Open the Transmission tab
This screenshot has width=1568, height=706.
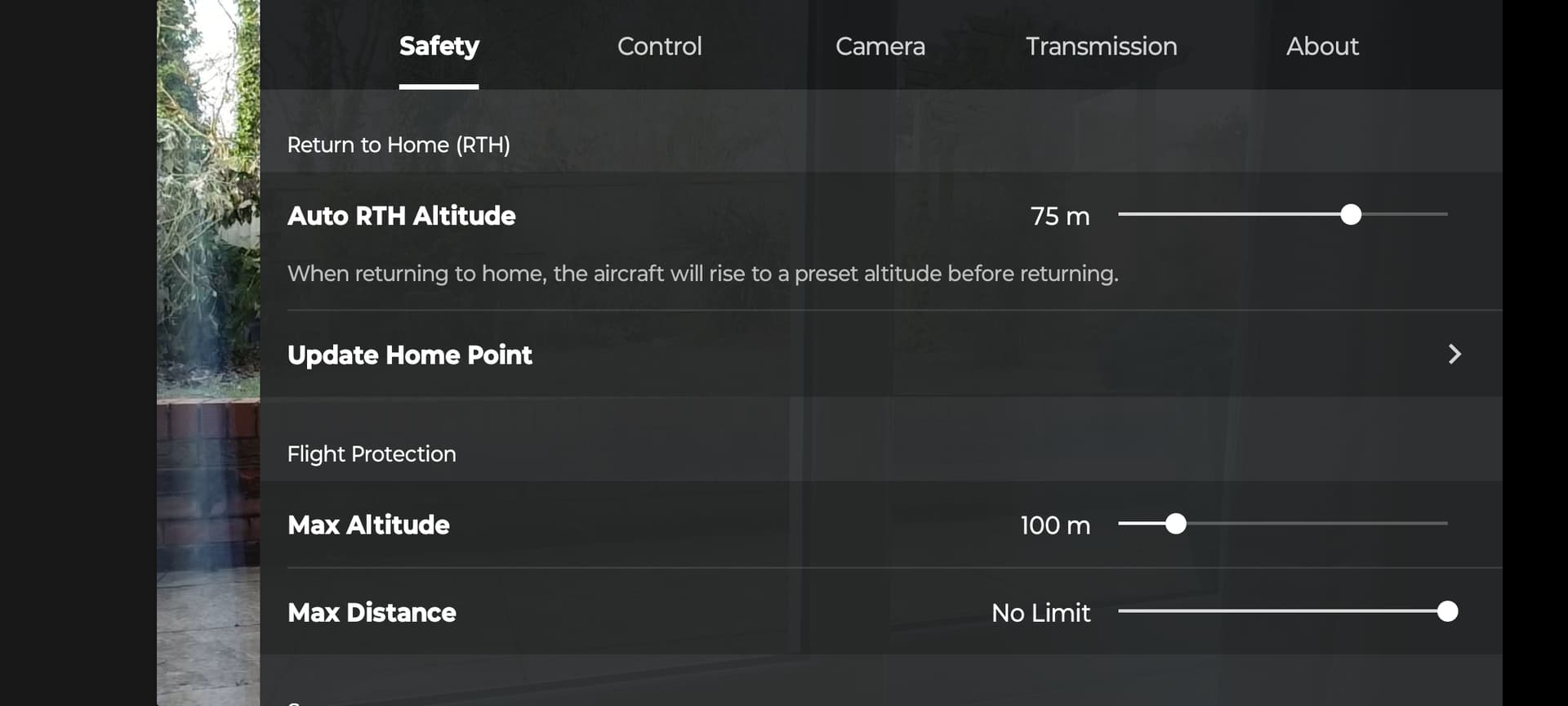[x=1101, y=46]
